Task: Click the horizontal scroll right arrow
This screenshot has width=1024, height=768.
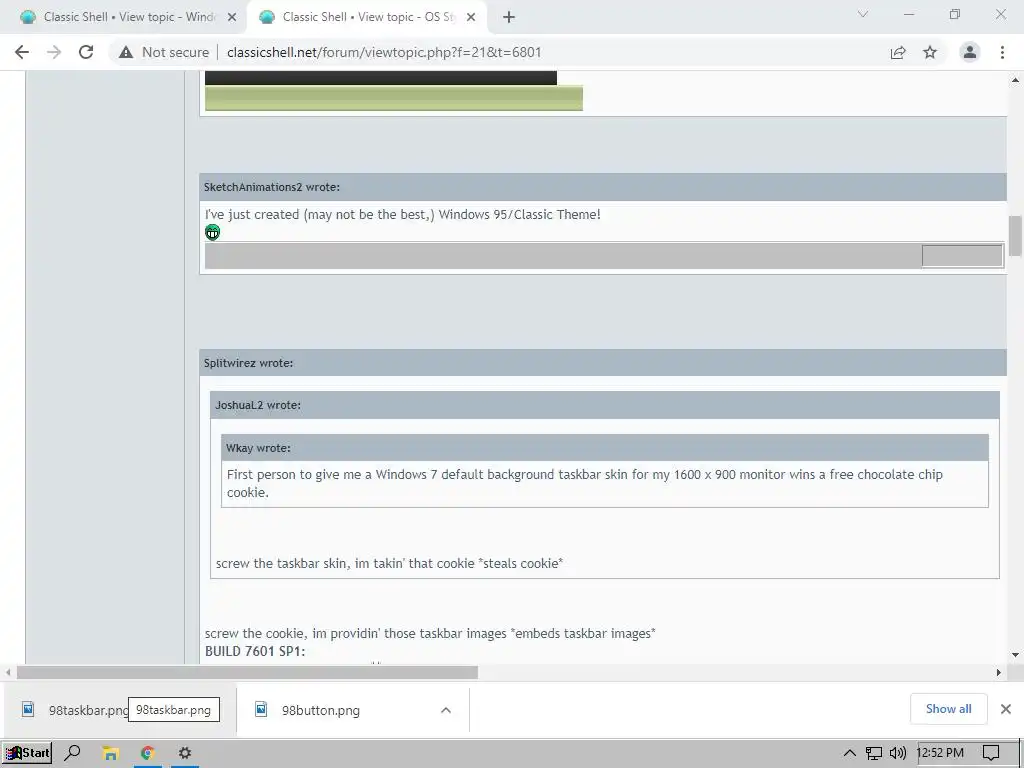Action: pyautogui.click(x=998, y=672)
